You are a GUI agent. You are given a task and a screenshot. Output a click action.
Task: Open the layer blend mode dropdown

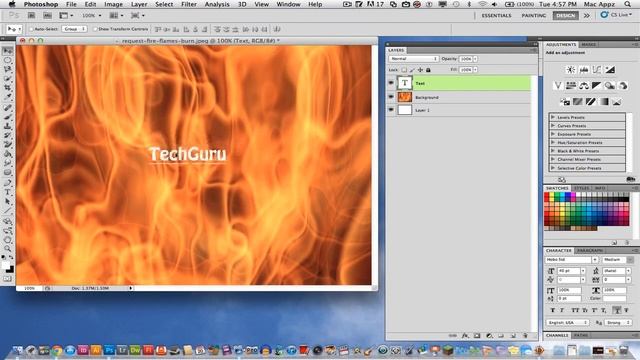(413, 59)
